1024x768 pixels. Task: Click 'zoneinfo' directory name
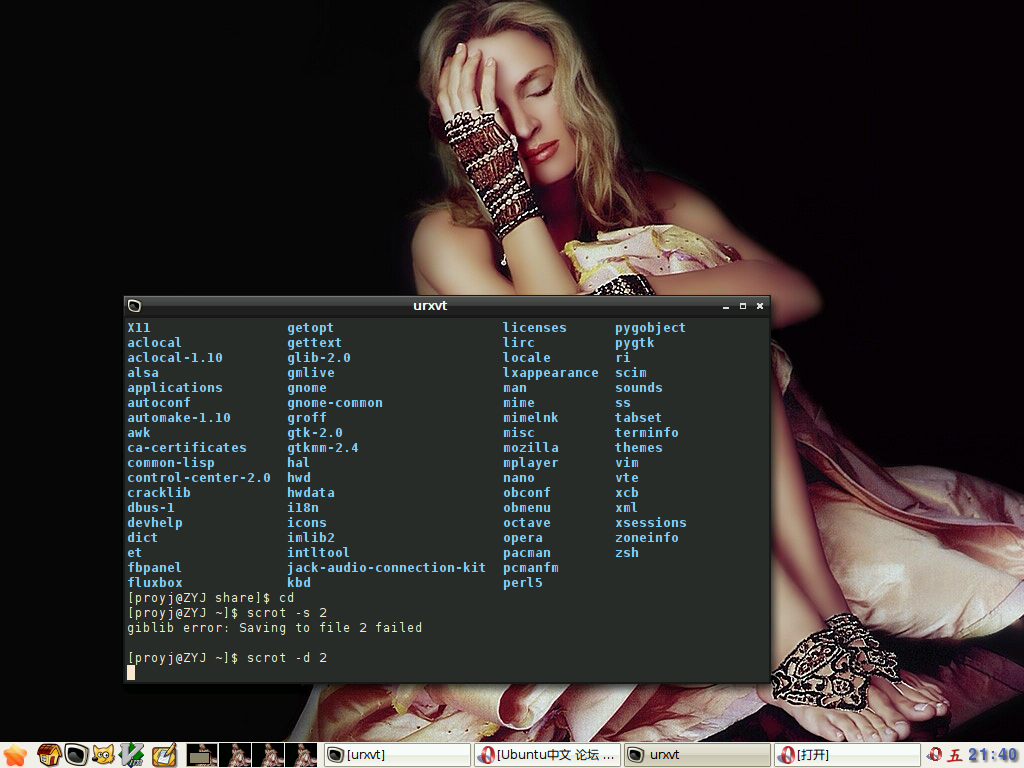point(646,538)
